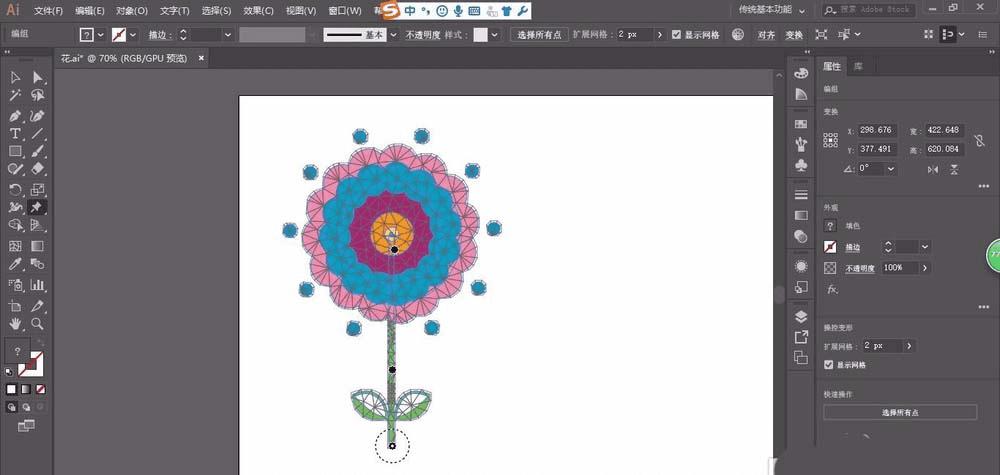Open the 效果(C) menu
Screen dimensions: 1000x475
click(259, 11)
